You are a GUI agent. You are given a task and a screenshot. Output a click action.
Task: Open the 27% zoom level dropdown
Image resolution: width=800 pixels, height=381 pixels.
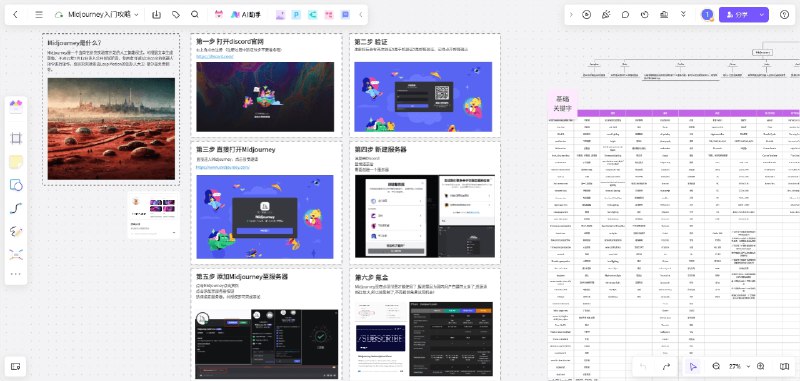pyautogui.click(x=739, y=366)
